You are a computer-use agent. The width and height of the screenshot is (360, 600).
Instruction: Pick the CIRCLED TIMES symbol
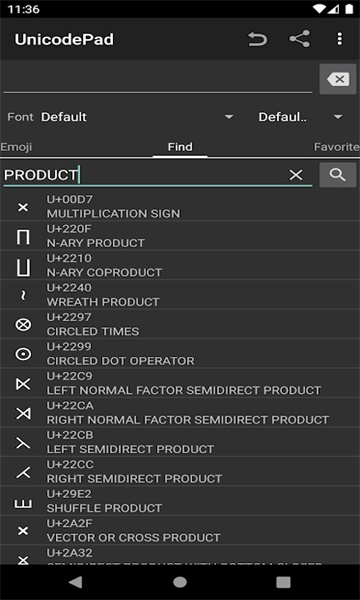pyautogui.click(x=180, y=324)
